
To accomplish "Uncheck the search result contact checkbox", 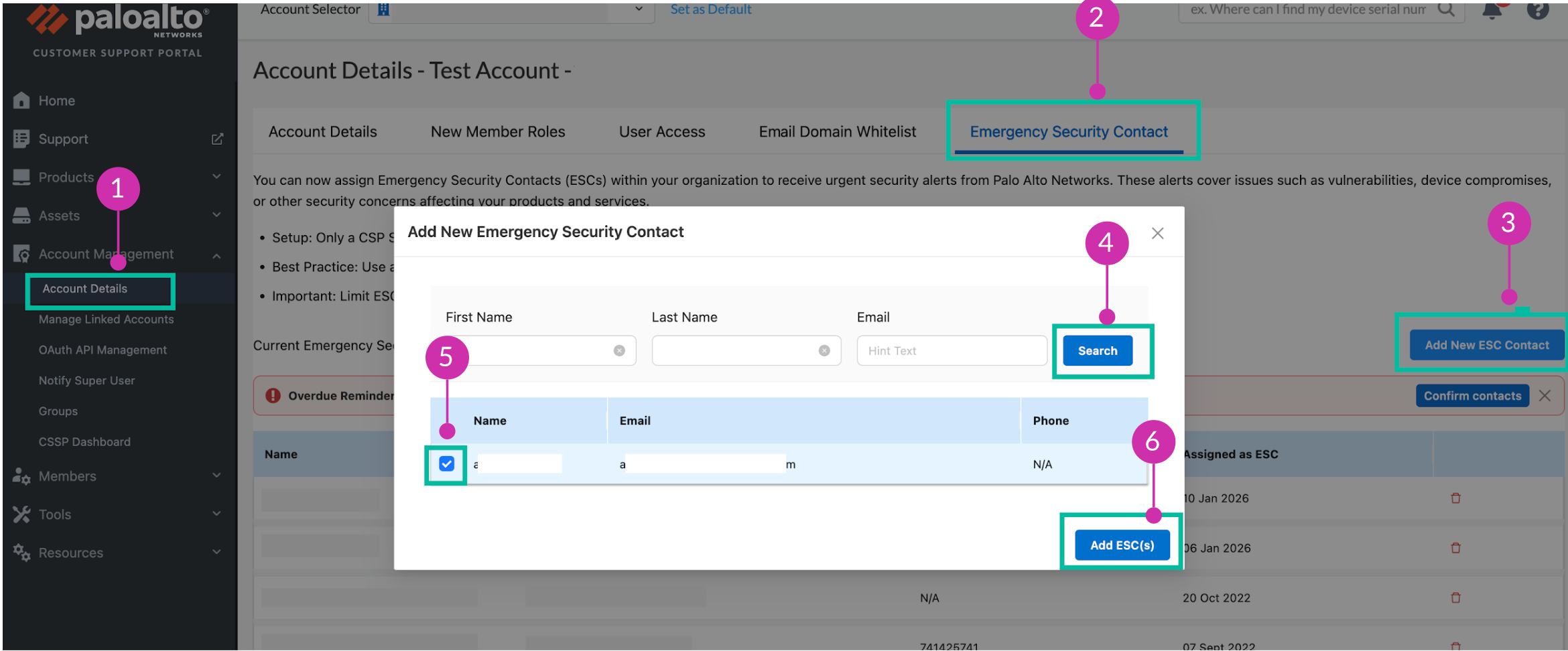I will (x=447, y=464).
